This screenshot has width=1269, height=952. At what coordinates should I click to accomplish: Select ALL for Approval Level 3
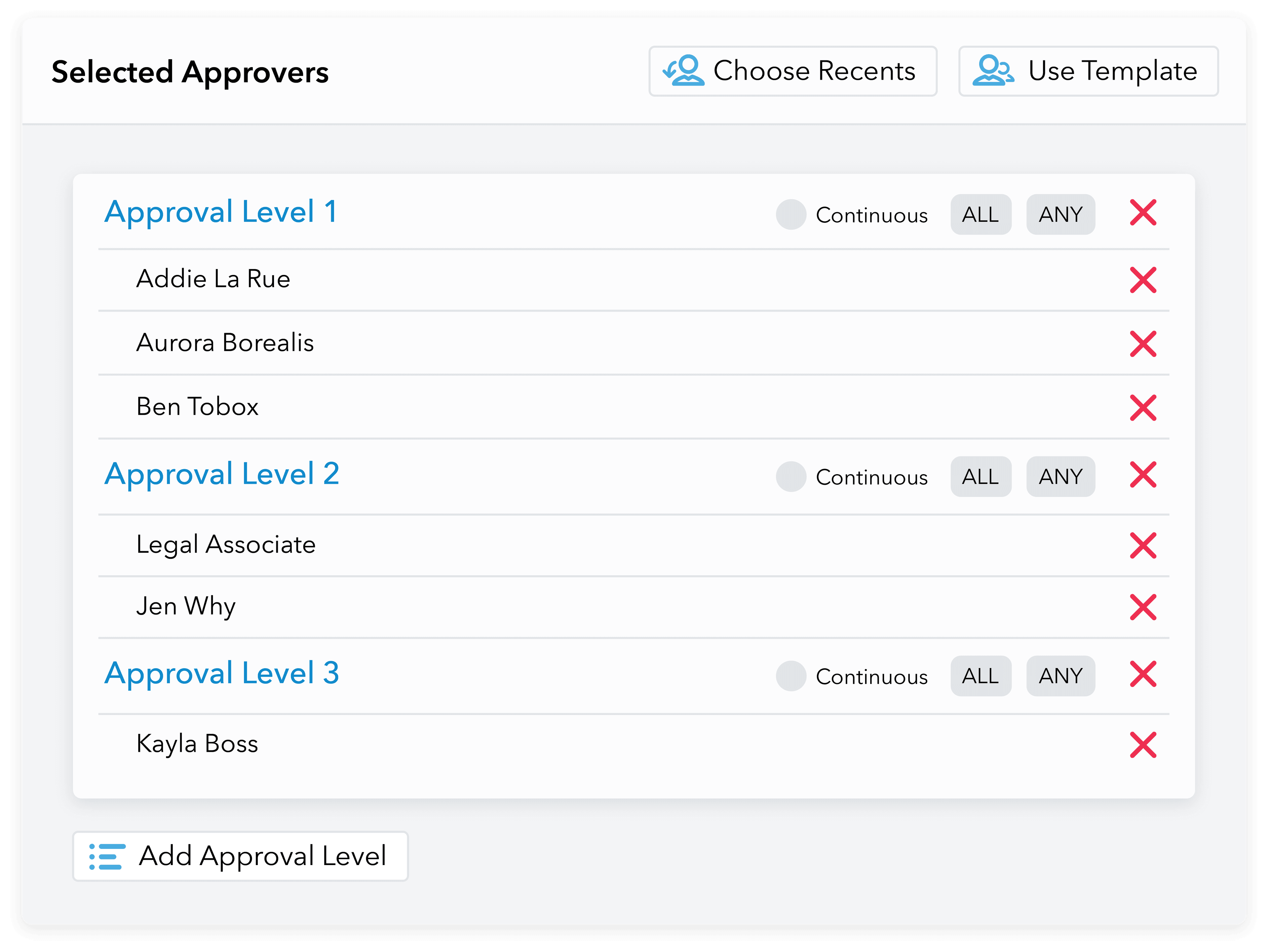coord(981,676)
